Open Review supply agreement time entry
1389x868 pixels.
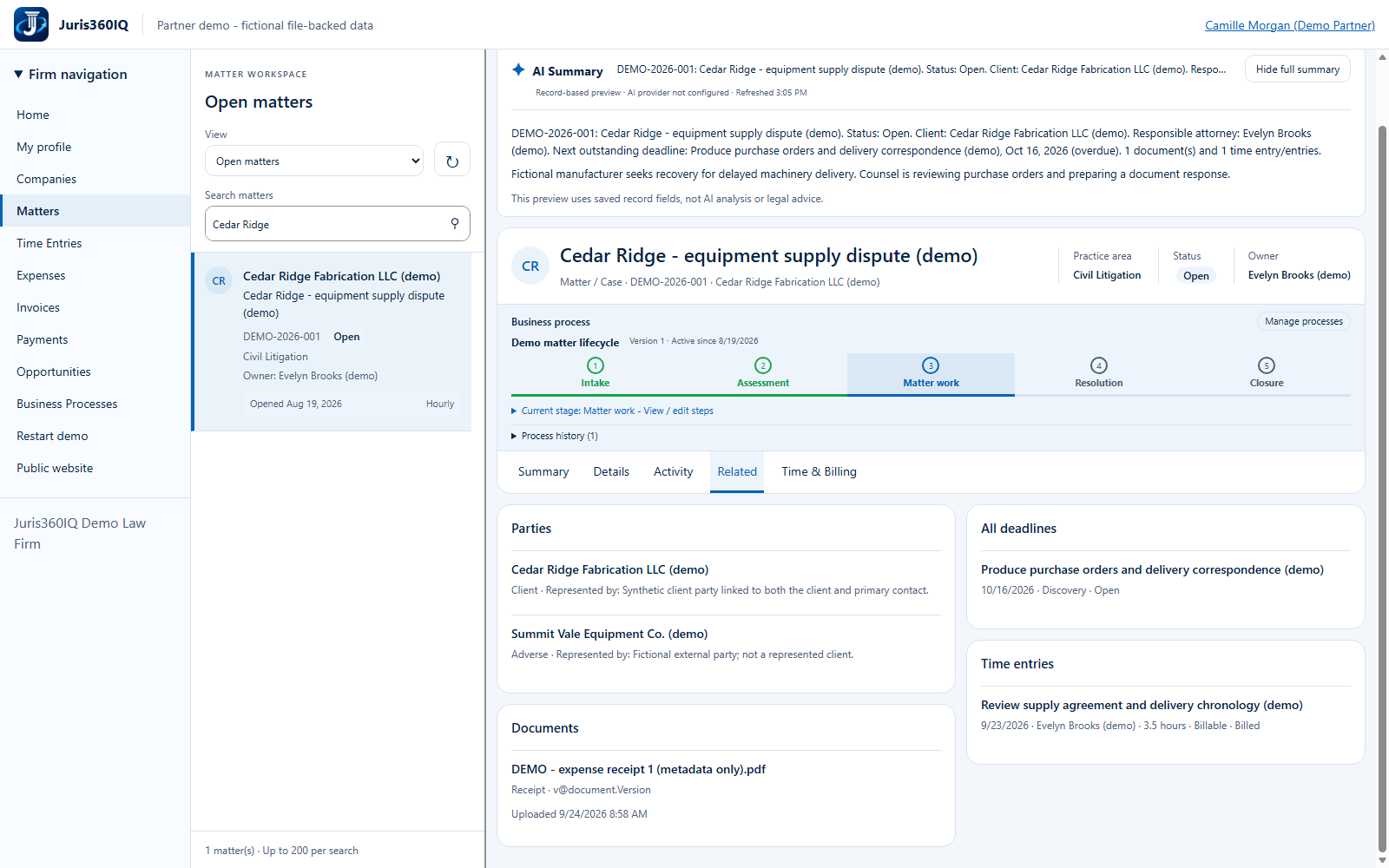click(x=1142, y=705)
